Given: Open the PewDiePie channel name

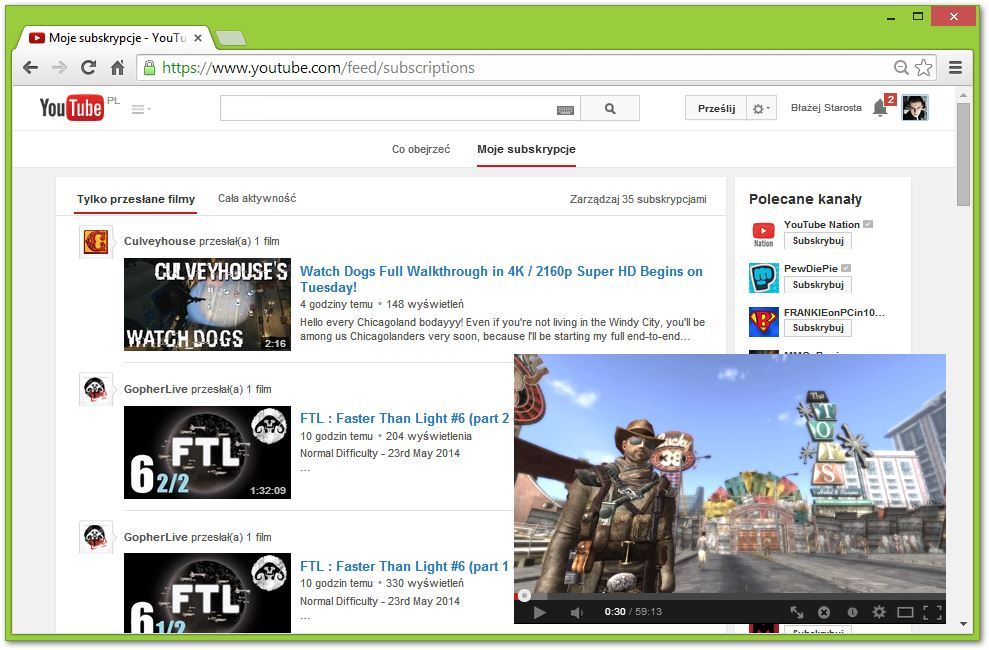Looking at the screenshot, I should tap(811, 269).
